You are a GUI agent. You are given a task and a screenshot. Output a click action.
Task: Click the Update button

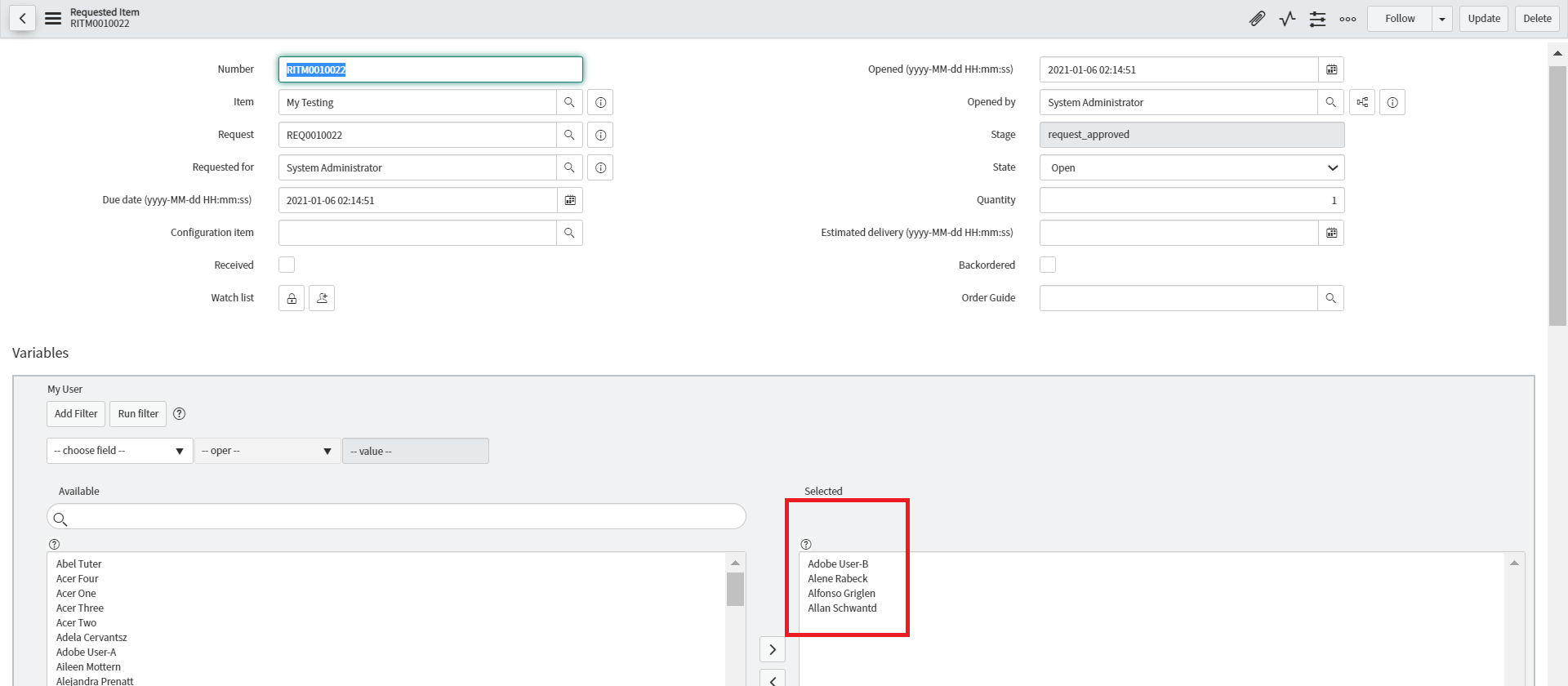point(1484,19)
